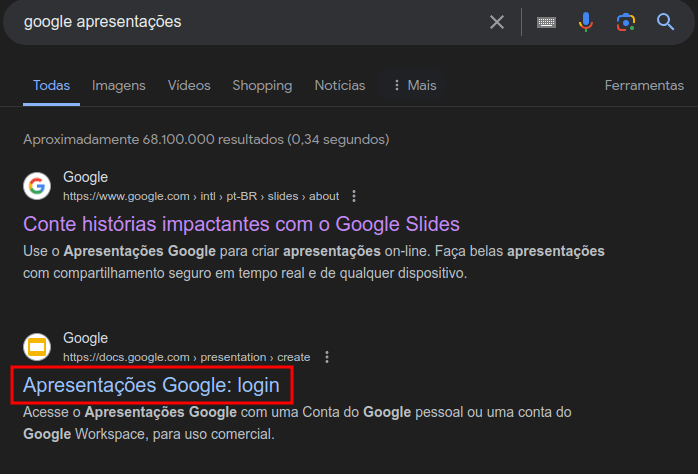The width and height of the screenshot is (698, 474).
Task: Switch to the Vídeos tab
Action: click(189, 85)
